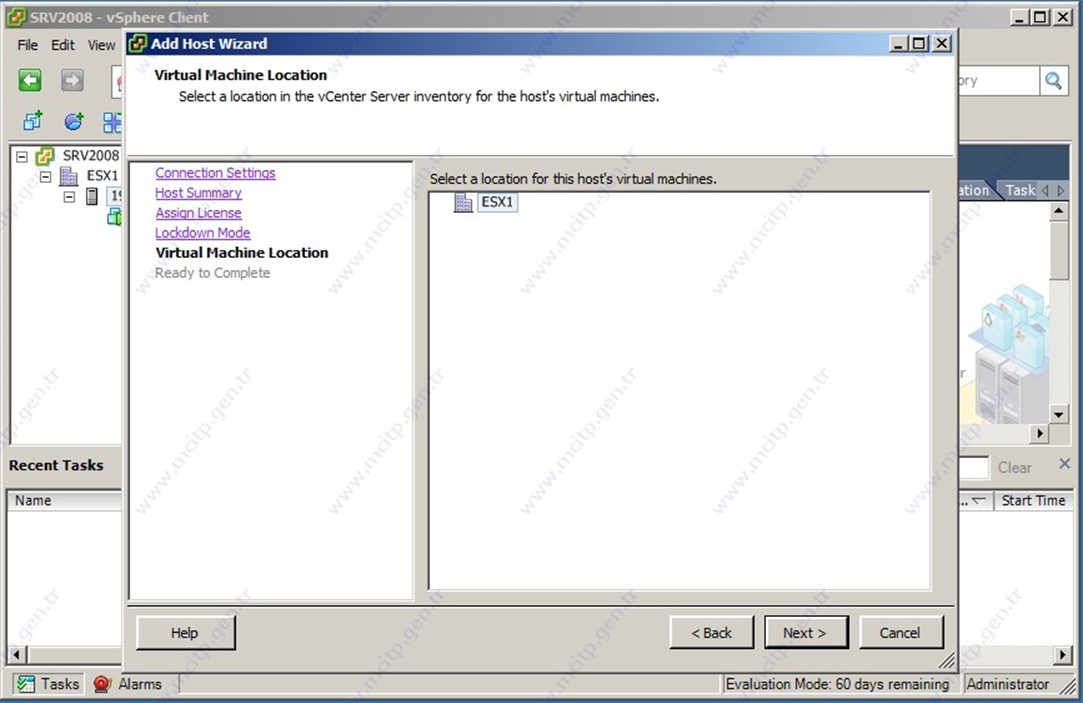
Task: Click the Recent Tasks horizontal scroll right arrow
Action: 1064,654
